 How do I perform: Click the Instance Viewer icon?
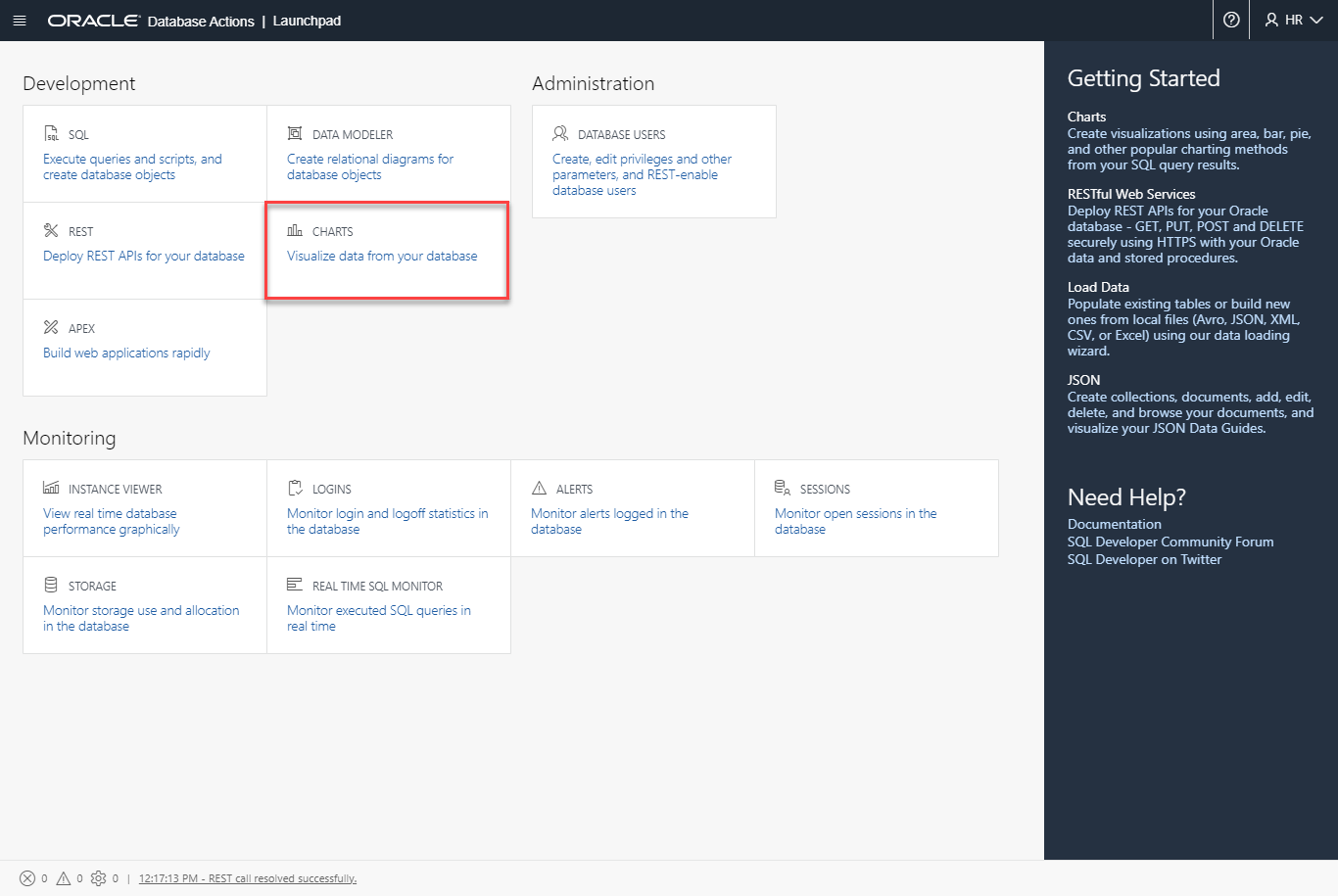pos(51,488)
